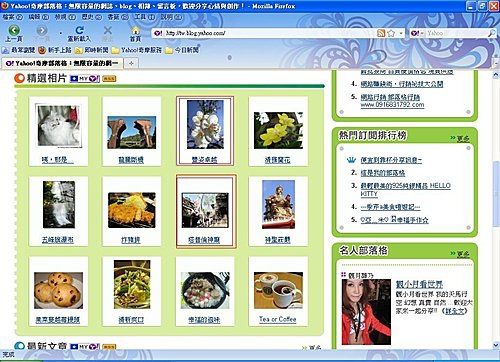Bookmark this page with the star icon
500x362 pixels.
391,33
